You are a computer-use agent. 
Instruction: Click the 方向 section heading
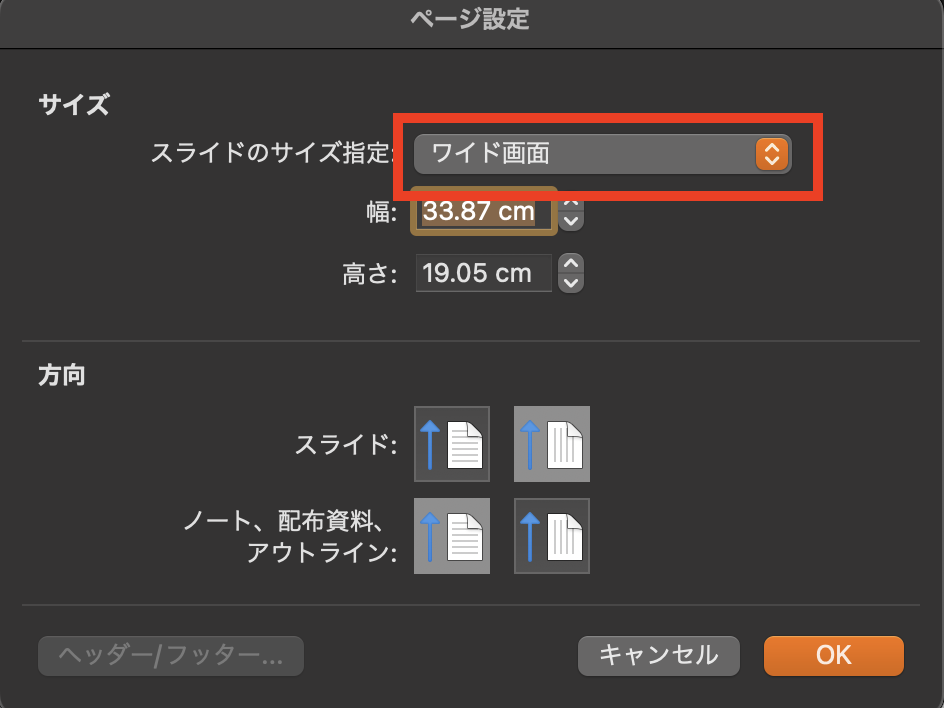click(62, 376)
